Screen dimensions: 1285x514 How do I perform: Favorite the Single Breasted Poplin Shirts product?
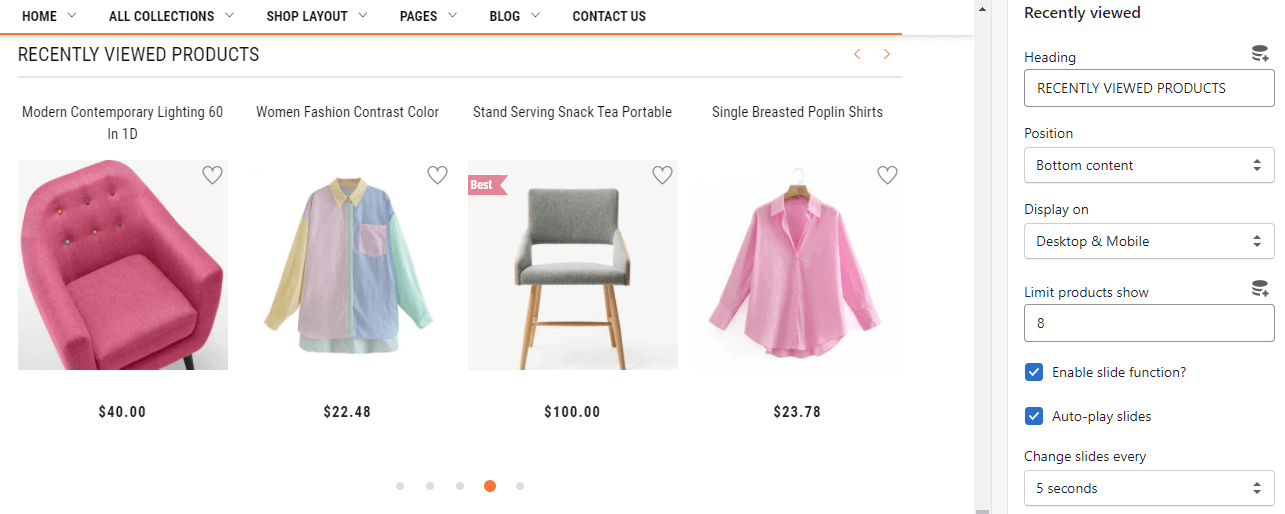click(887, 175)
